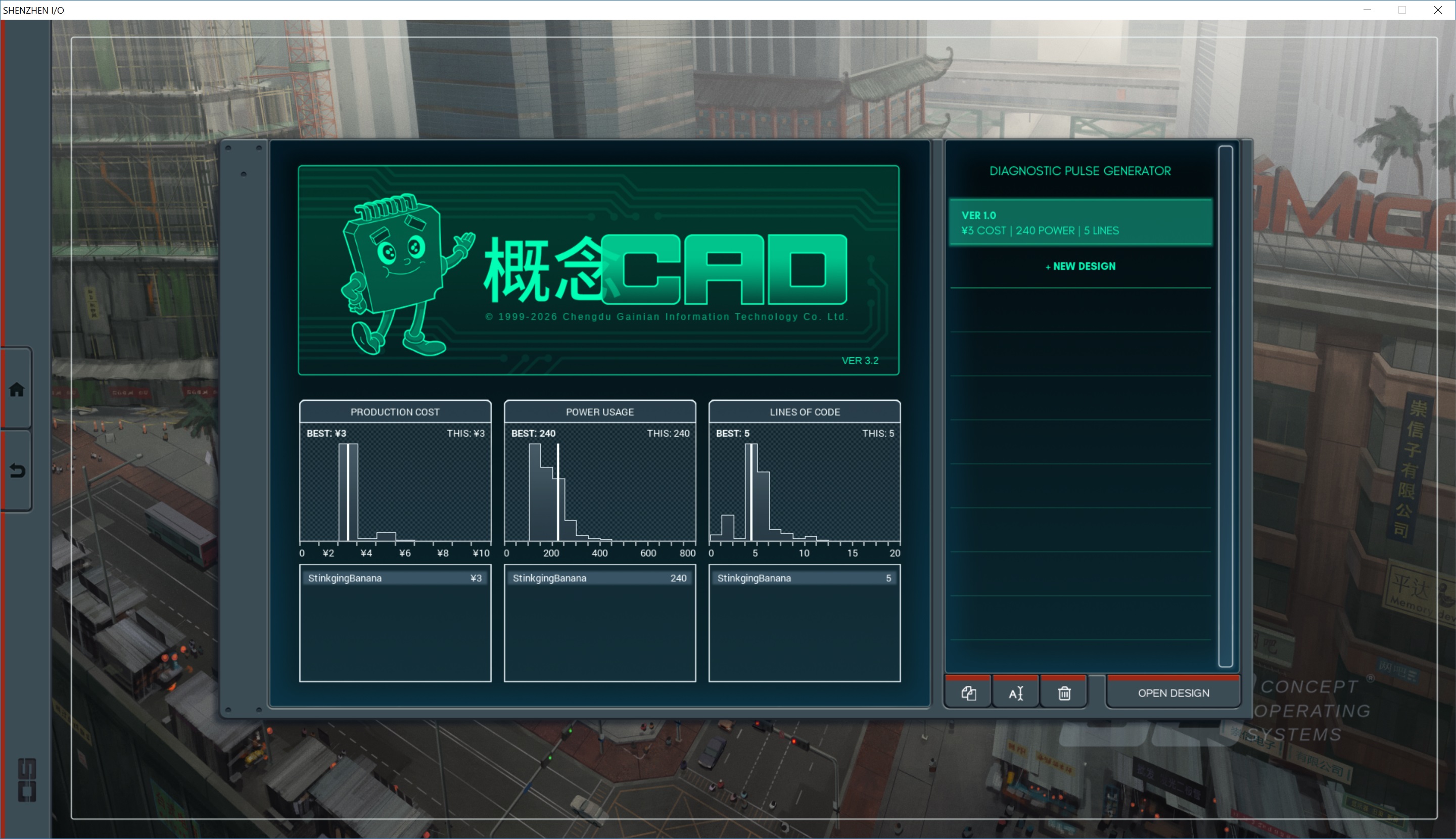Minimize the SHENZHEN I/O window
The height and width of the screenshot is (839, 1456).
(x=1367, y=10)
